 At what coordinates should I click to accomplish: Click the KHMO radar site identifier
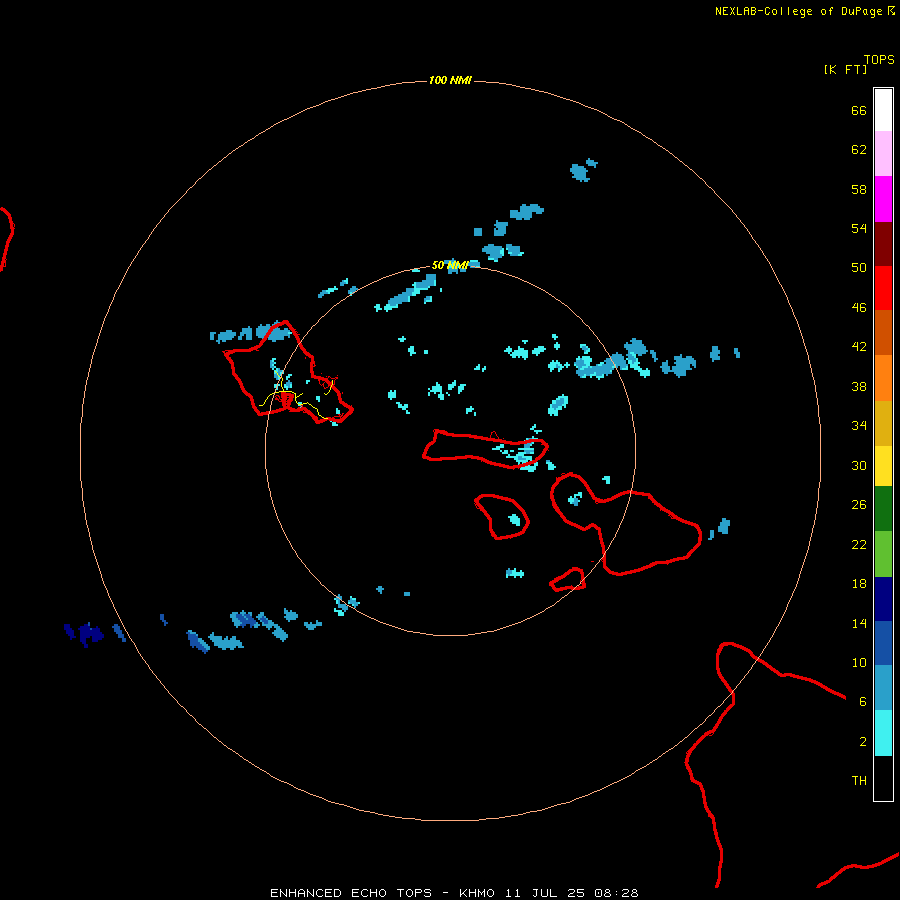[476, 893]
